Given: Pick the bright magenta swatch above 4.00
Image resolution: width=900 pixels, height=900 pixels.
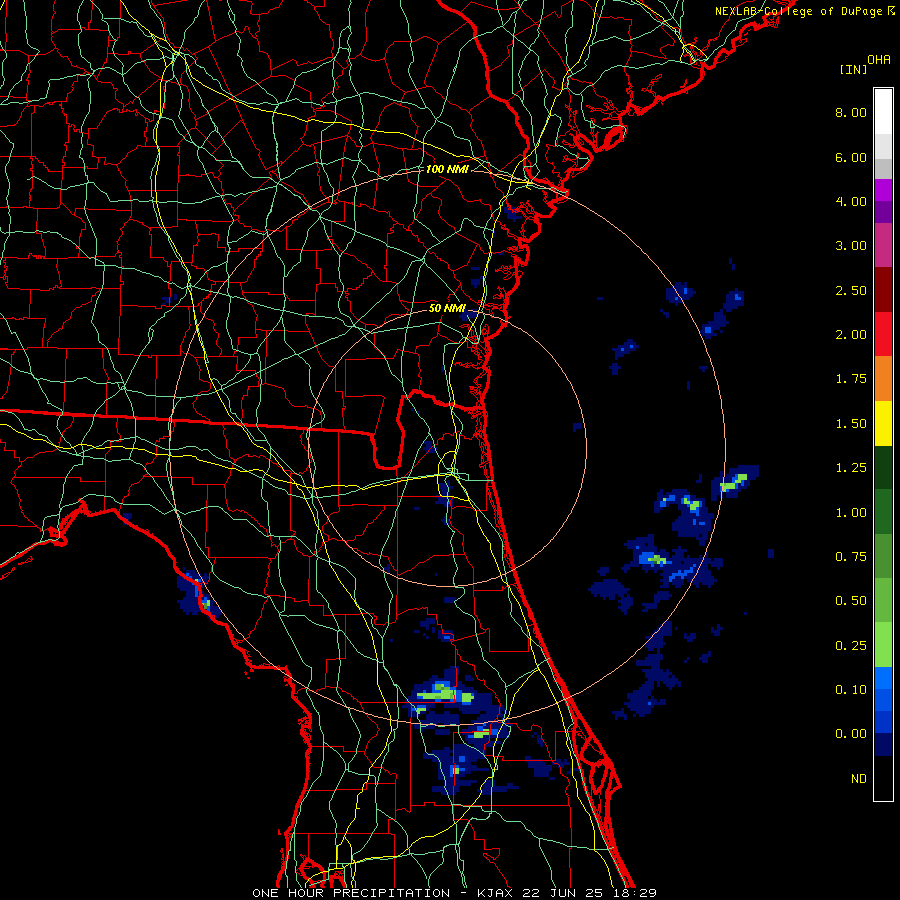Looking at the screenshot, I should pyautogui.click(x=883, y=190).
